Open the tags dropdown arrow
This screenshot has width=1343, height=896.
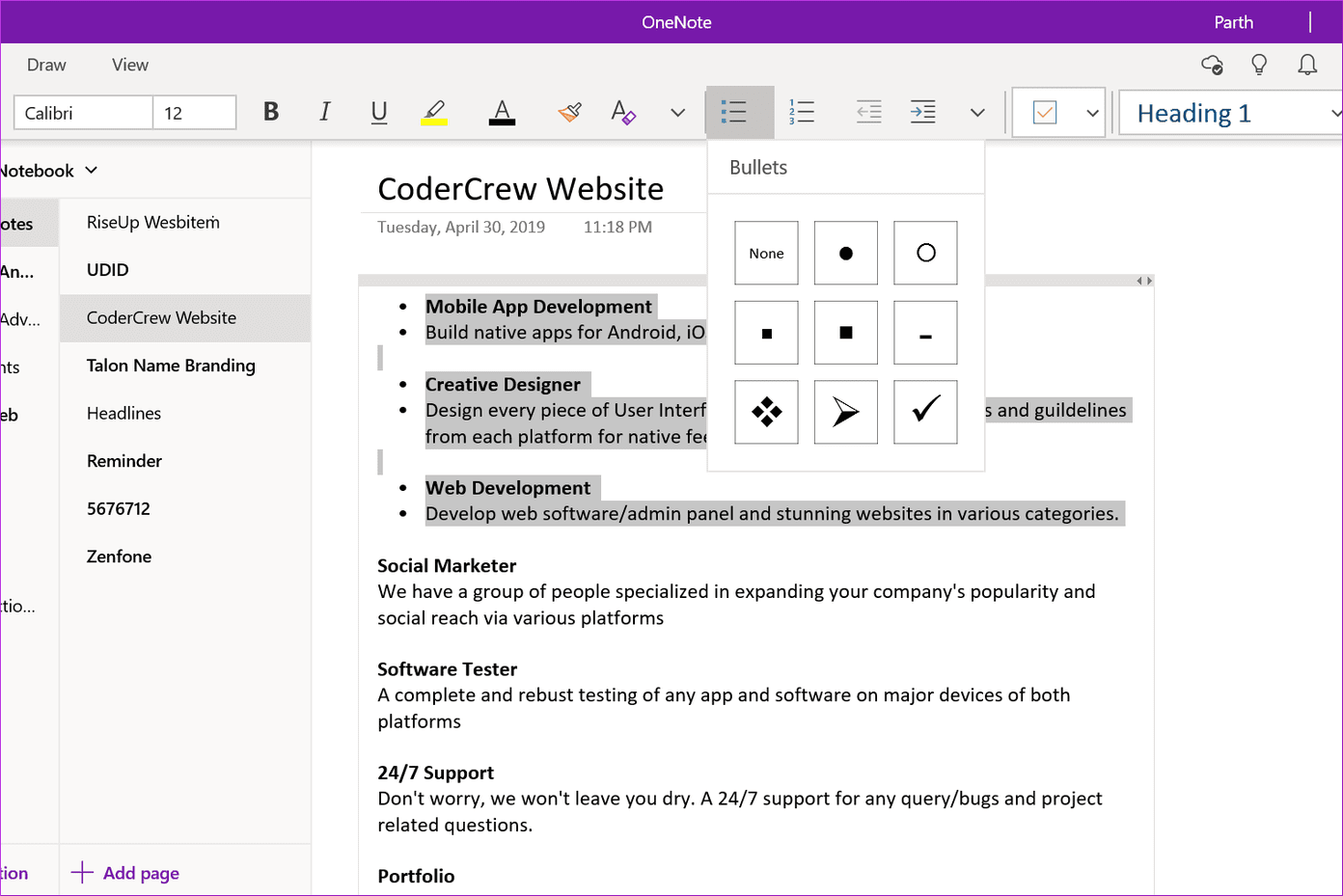pyautogui.click(x=1092, y=113)
